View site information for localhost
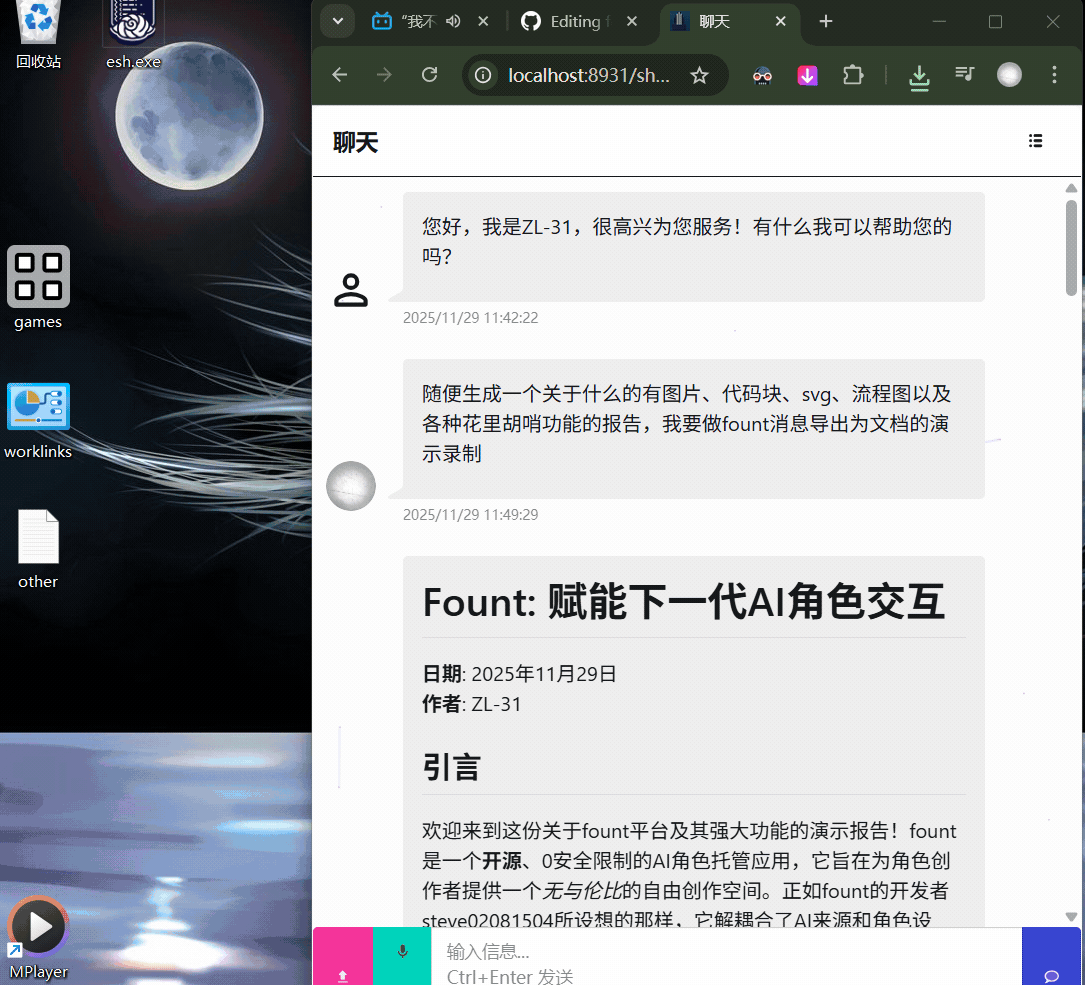The width and height of the screenshot is (1085, 985). 484,75
